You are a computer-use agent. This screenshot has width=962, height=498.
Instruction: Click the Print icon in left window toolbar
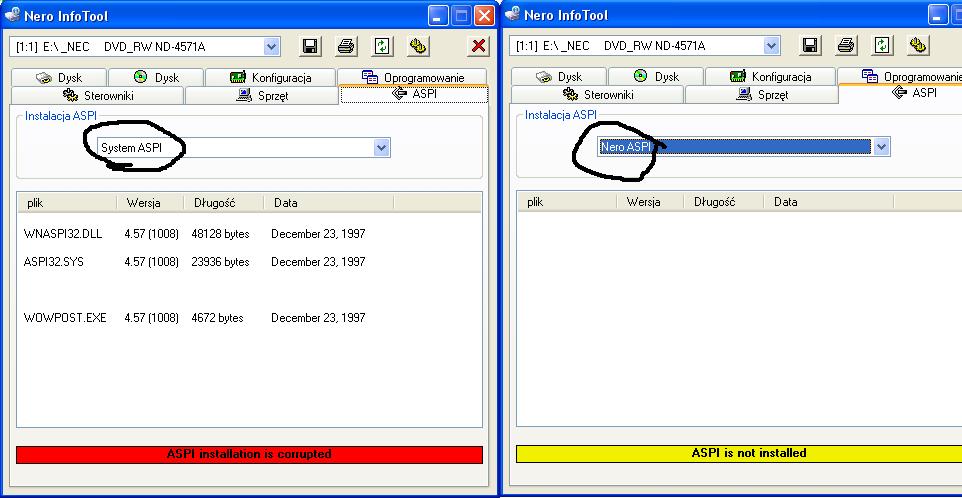[346, 46]
